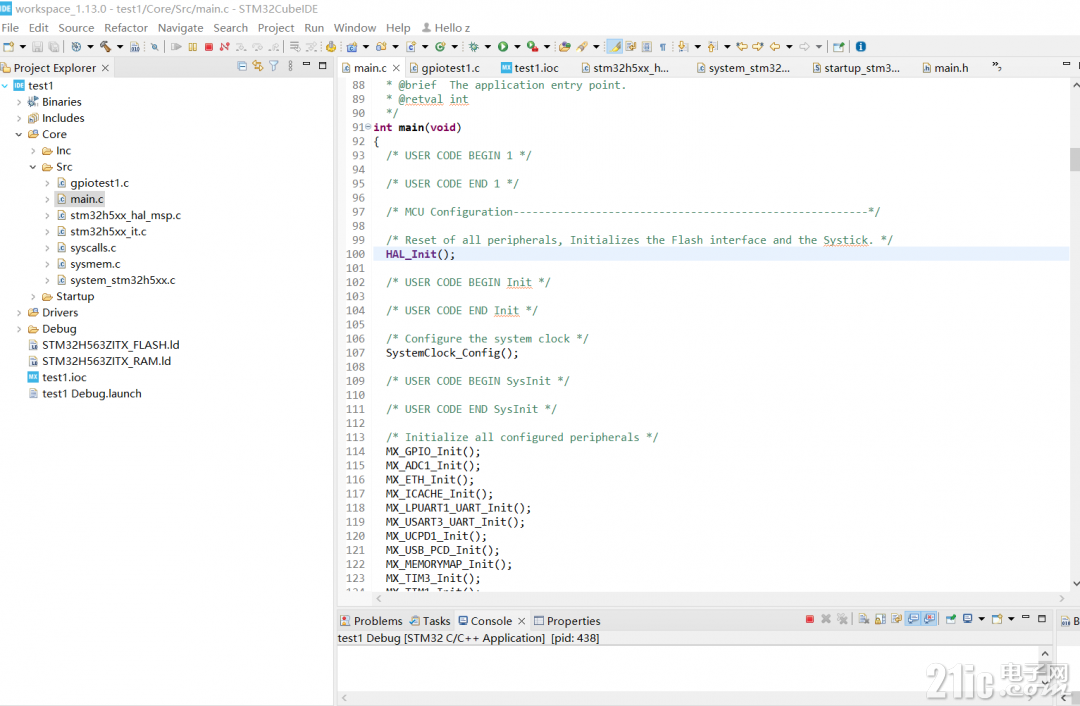The image size is (1080, 706).
Task: Click the line 91 folding marker
Action: (x=368, y=127)
